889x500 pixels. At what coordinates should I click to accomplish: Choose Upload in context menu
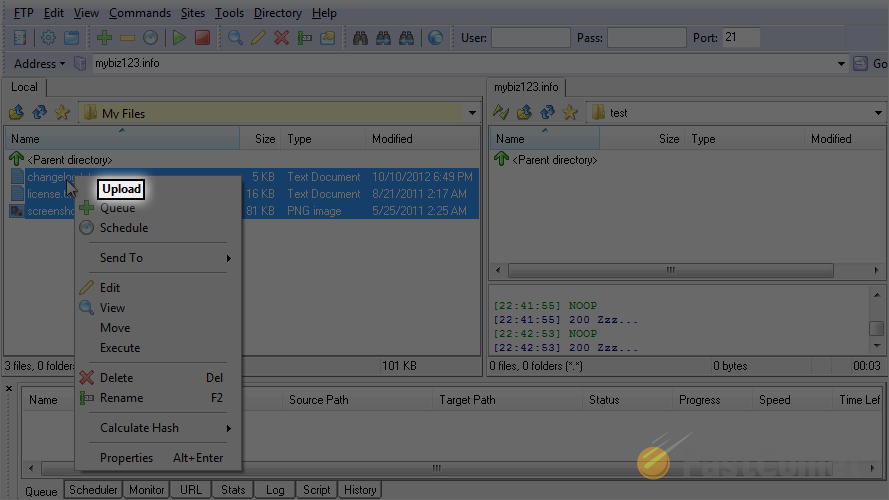click(x=121, y=189)
